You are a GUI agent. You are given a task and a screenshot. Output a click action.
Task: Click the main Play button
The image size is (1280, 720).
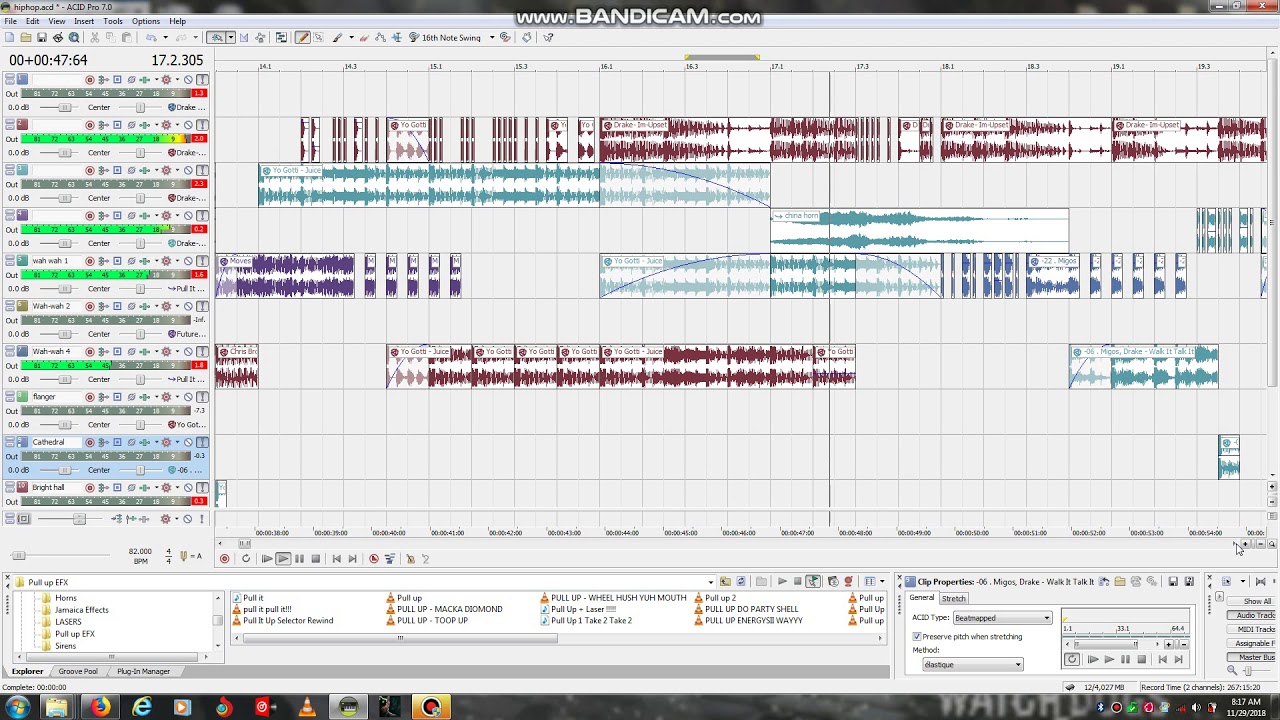click(283, 559)
